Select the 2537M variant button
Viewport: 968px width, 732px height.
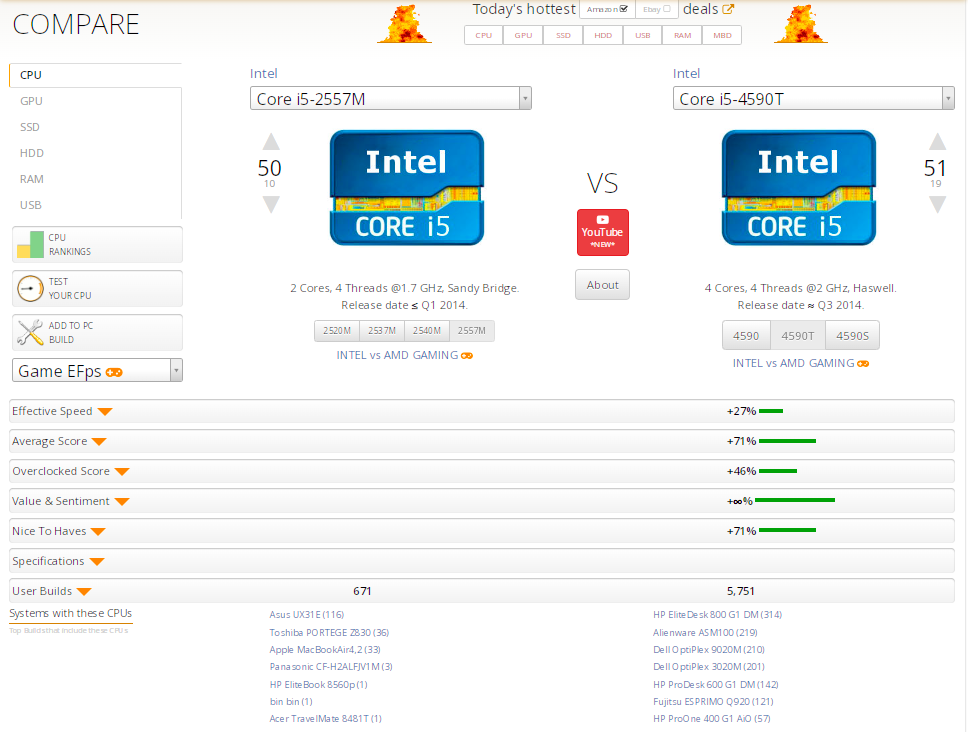(382, 331)
